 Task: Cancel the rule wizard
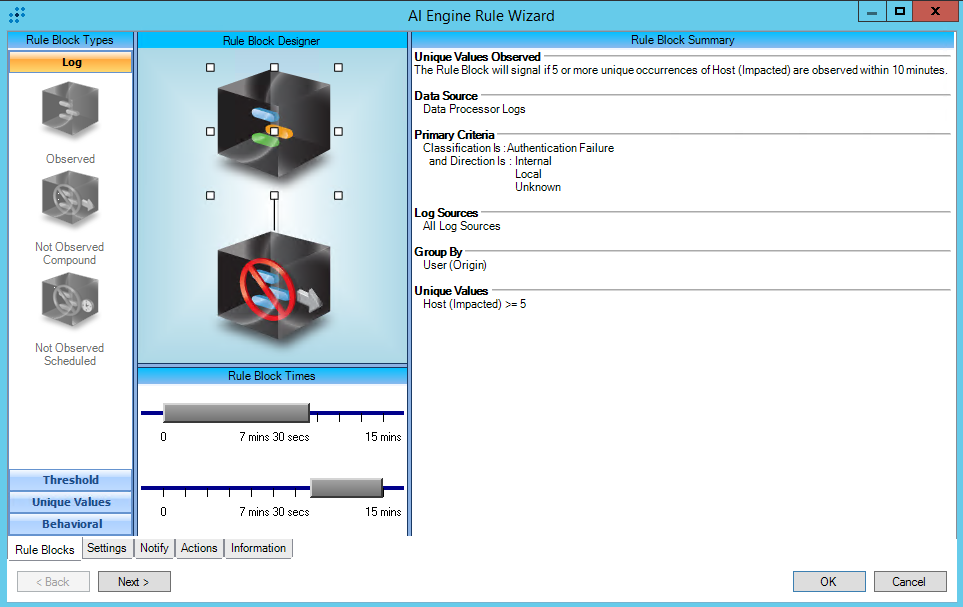point(909,581)
